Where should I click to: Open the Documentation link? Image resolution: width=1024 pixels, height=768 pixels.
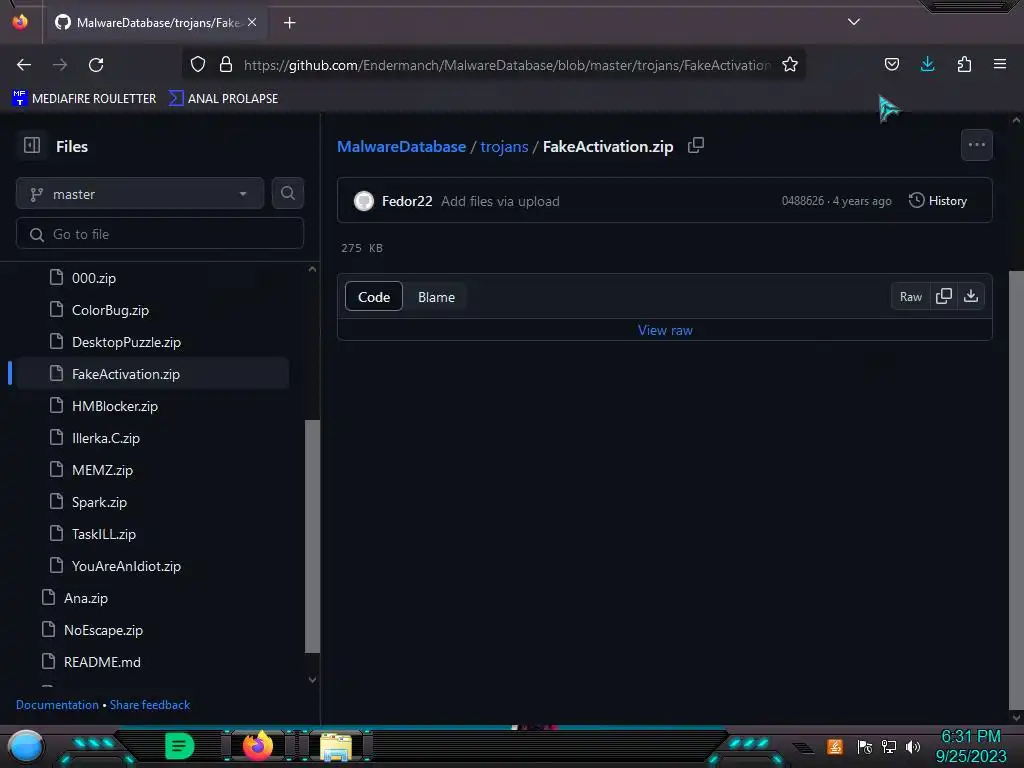57,705
